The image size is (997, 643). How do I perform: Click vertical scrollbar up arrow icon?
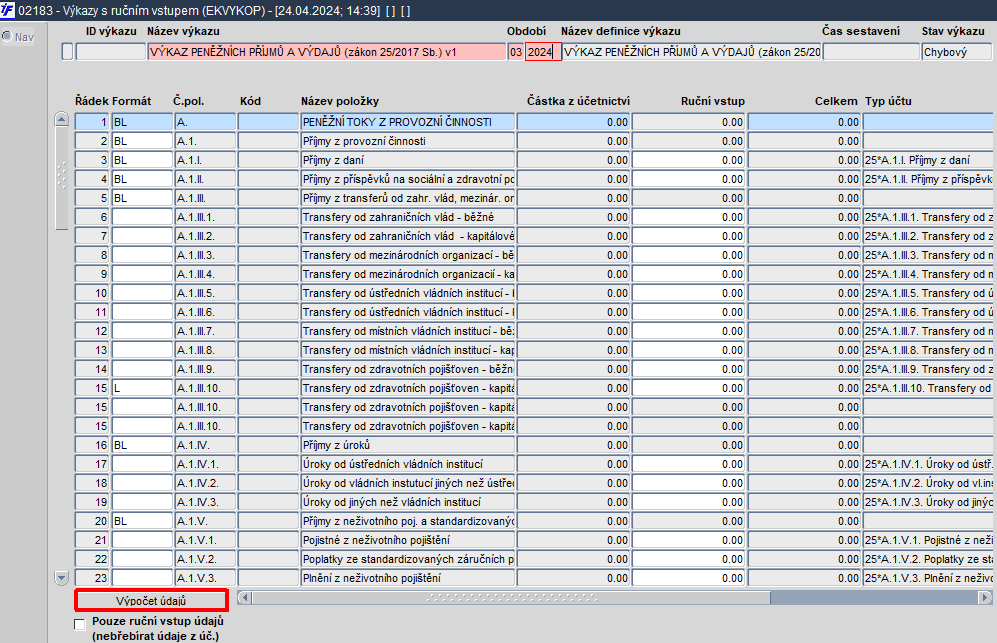tap(62, 119)
